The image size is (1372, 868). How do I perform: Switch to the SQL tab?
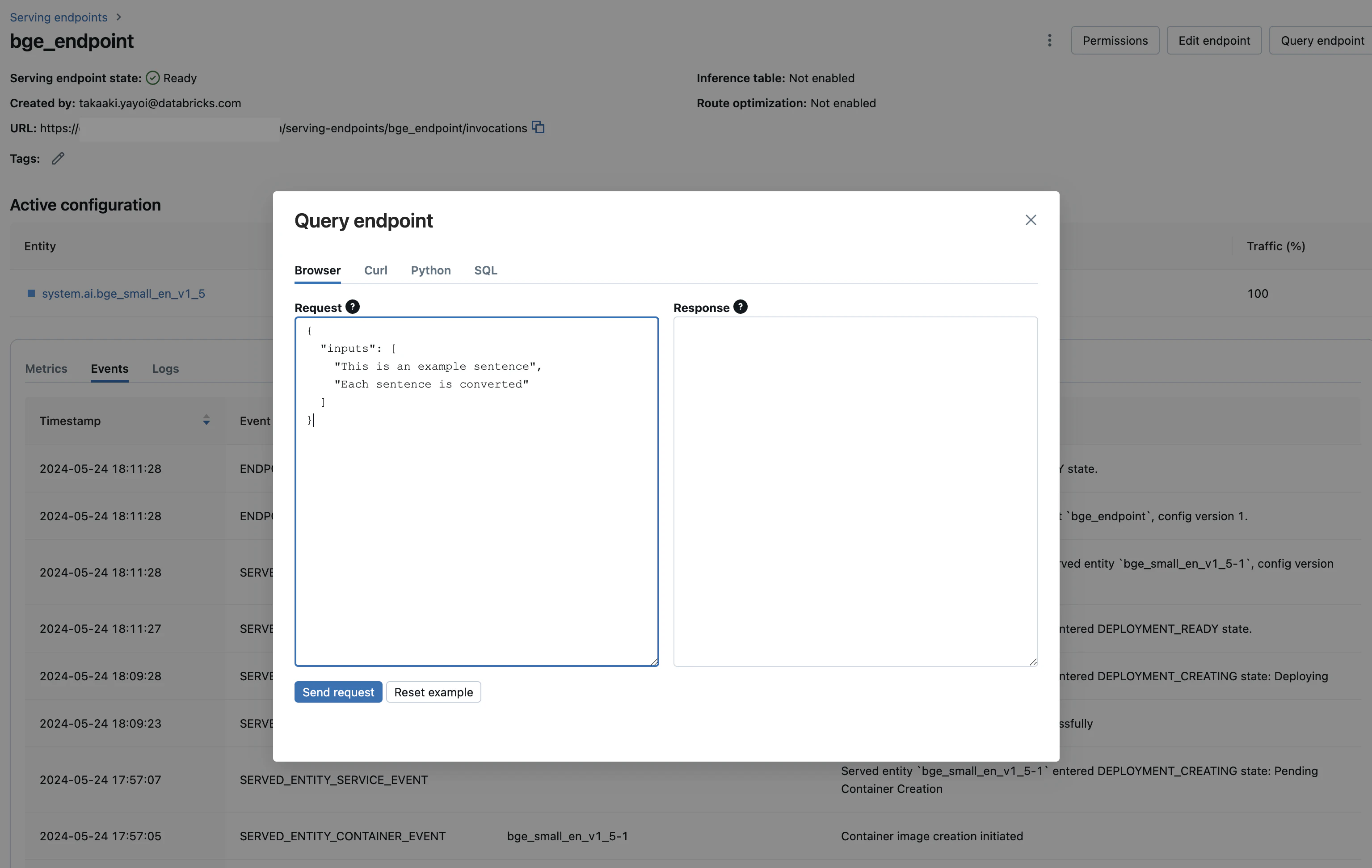click(485, 270)
